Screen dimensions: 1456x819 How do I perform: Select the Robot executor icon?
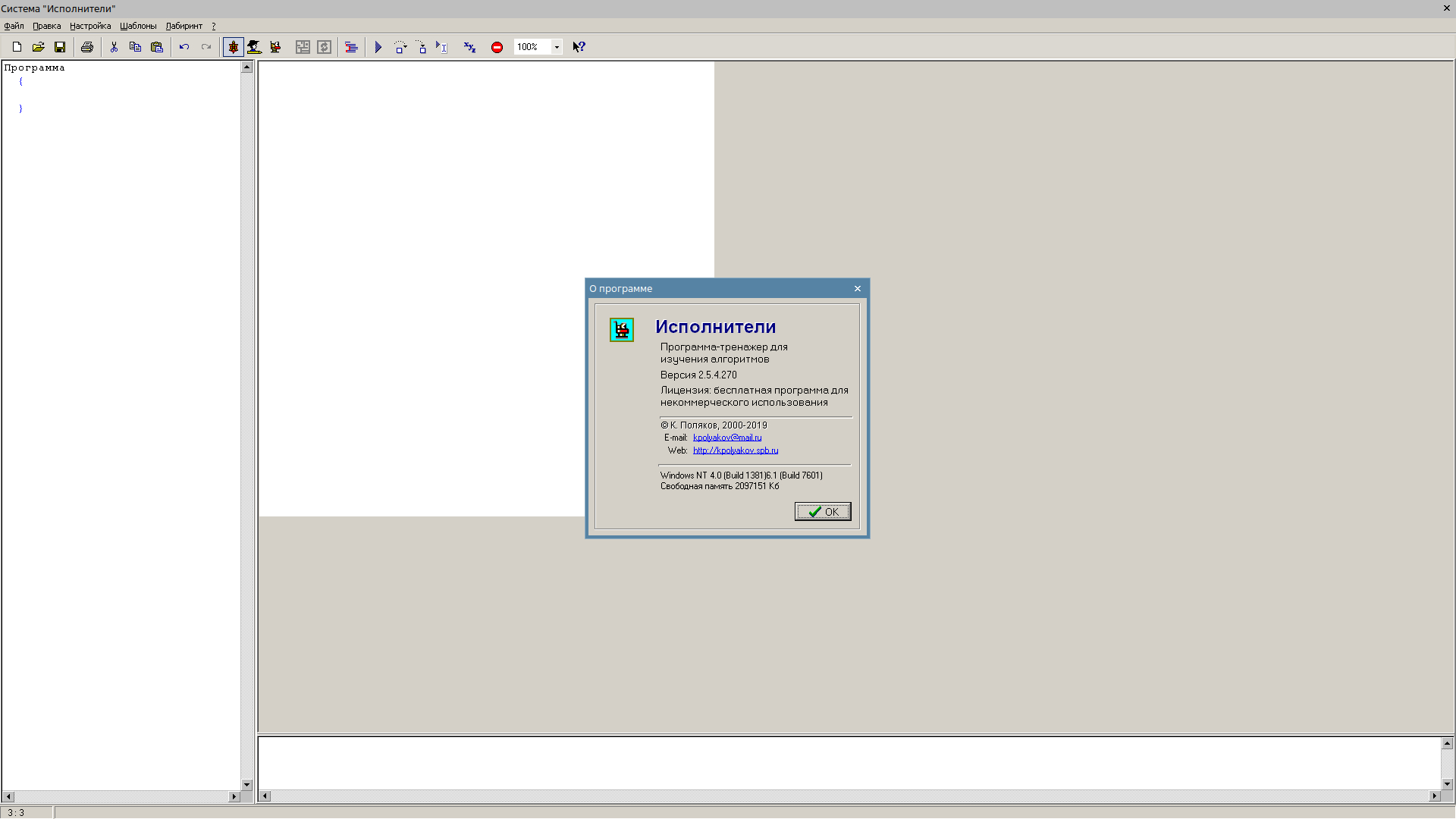tap(275, 47)
